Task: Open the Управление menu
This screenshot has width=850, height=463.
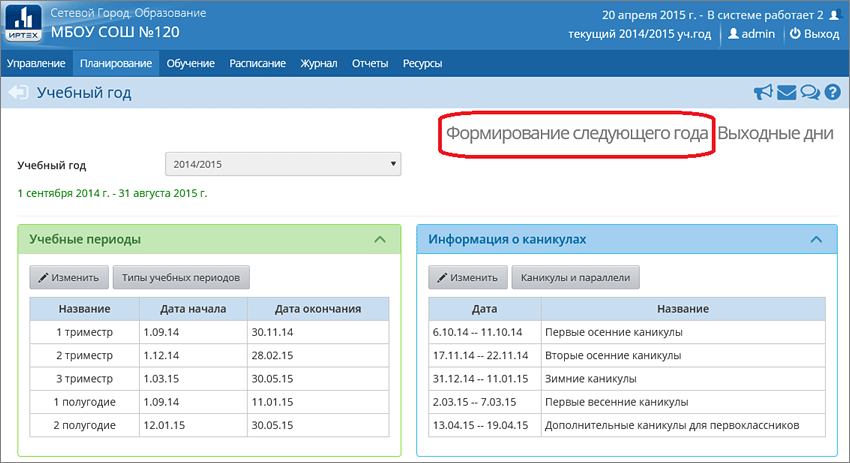Action: (35, 64)
